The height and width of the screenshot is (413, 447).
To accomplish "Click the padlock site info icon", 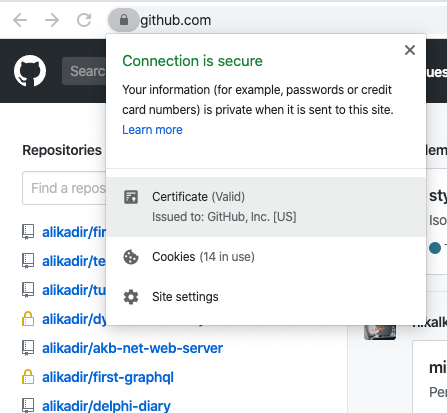I will pyautogui.click(x=124, y=20).
